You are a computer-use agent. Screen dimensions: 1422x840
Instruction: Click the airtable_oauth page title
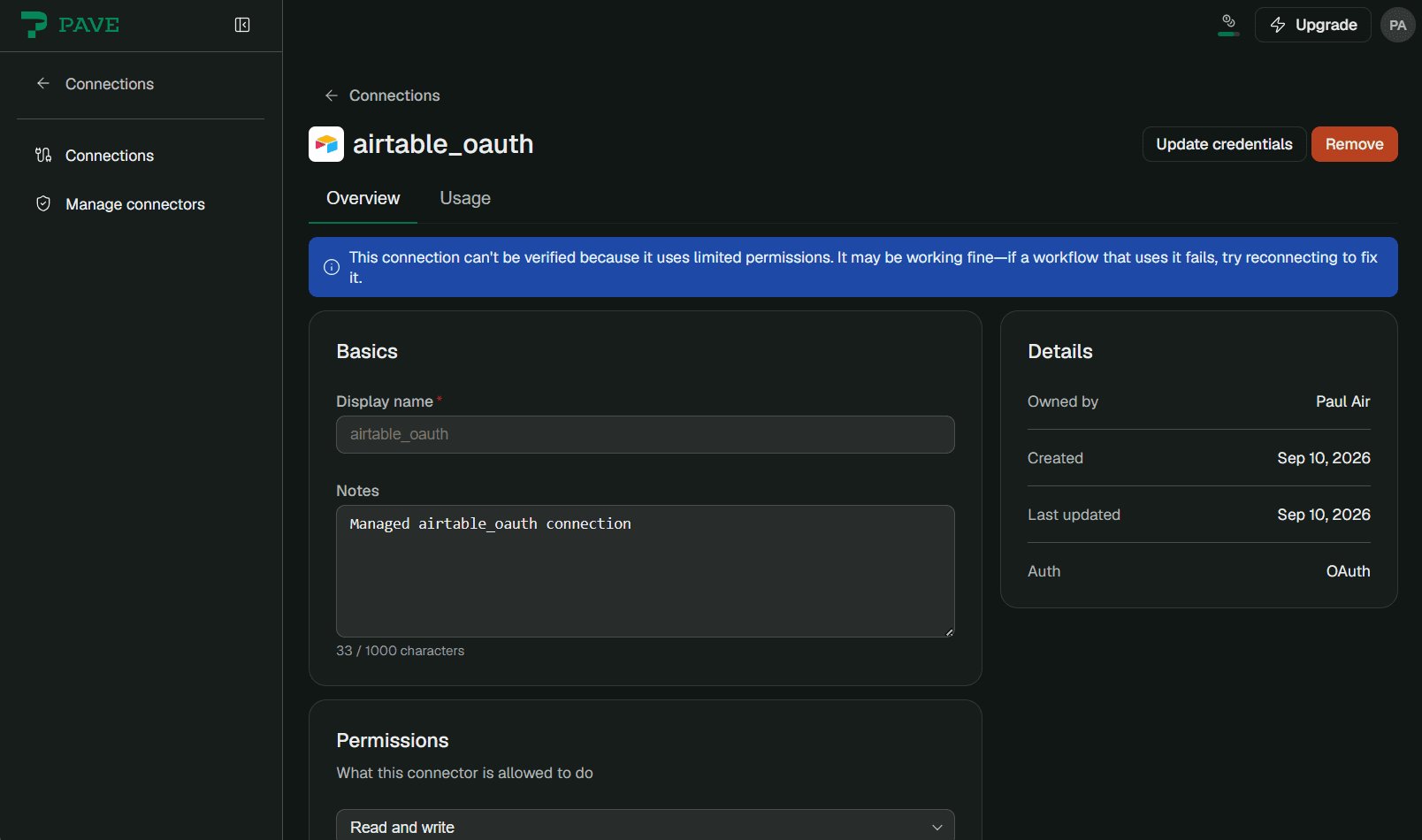(x=443, y=144)
